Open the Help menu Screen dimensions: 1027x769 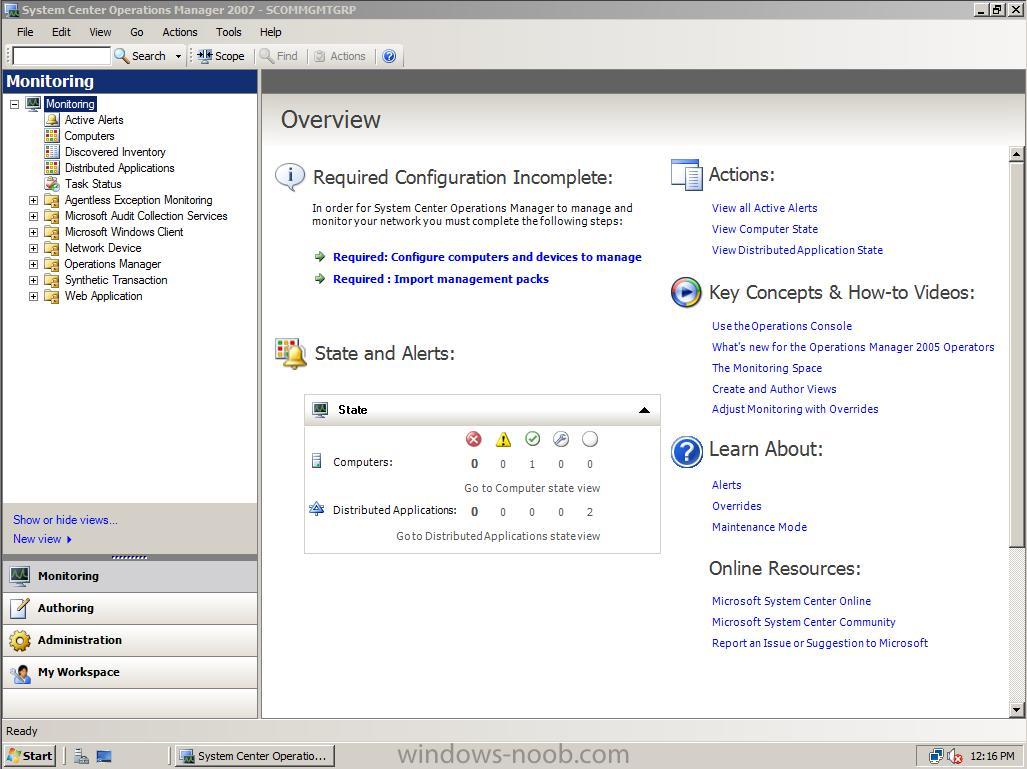pyautogui.click(x=271, y=32)
